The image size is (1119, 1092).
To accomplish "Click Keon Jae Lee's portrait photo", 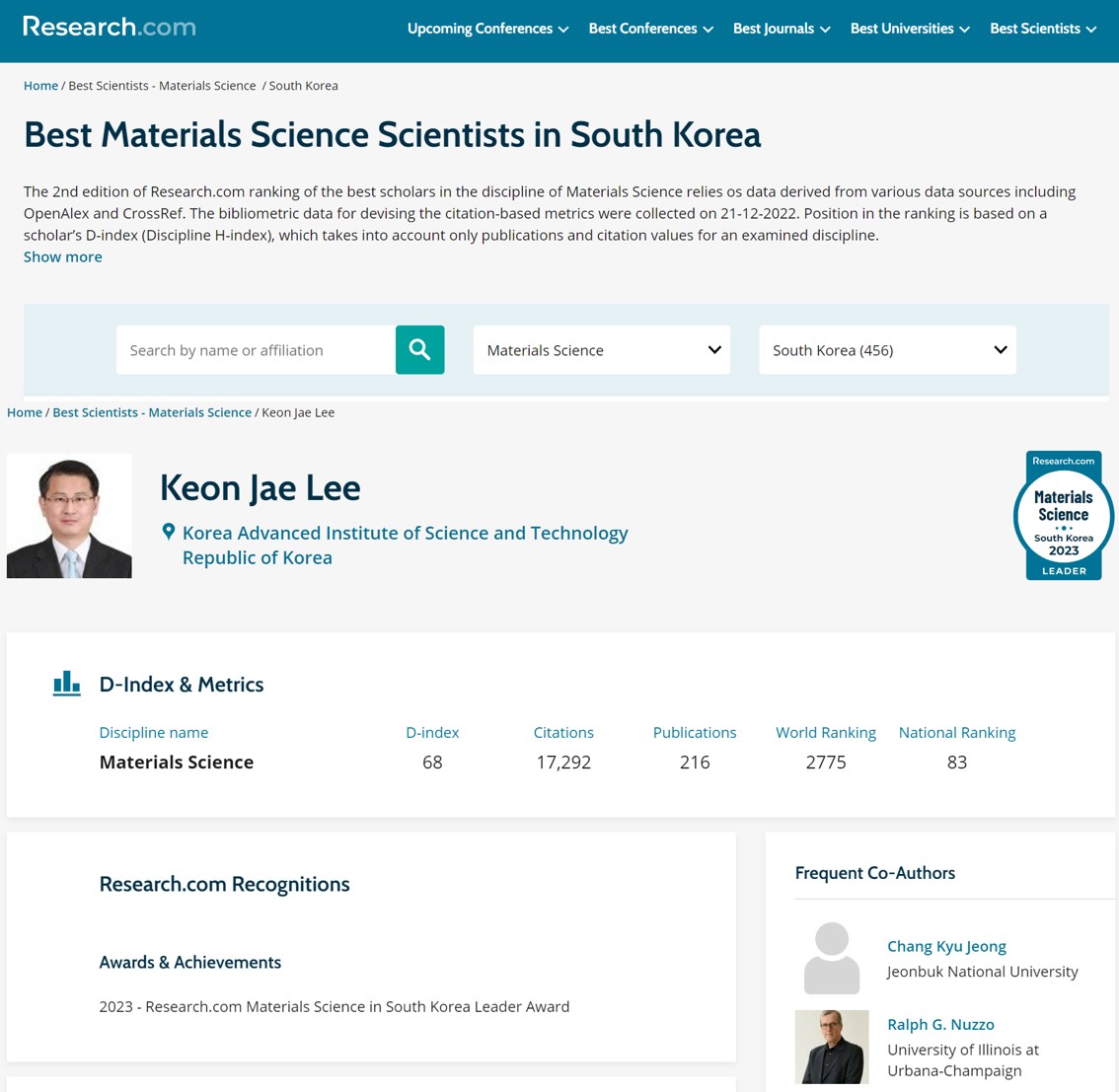I will pyautogui.click(x=68, y=515).
